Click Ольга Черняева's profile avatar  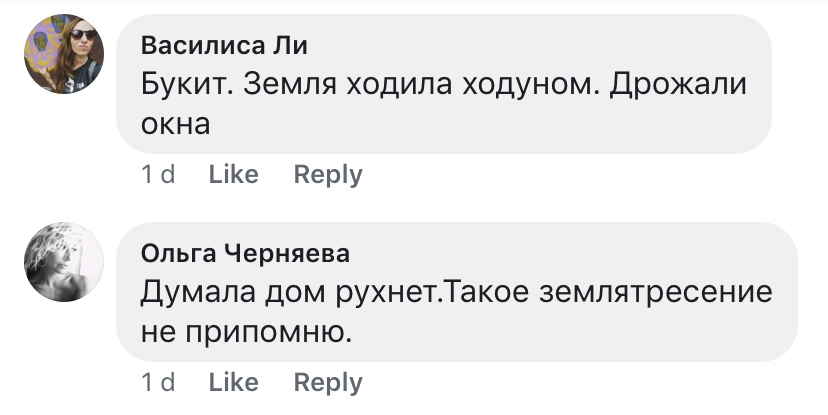click(65, 261)
